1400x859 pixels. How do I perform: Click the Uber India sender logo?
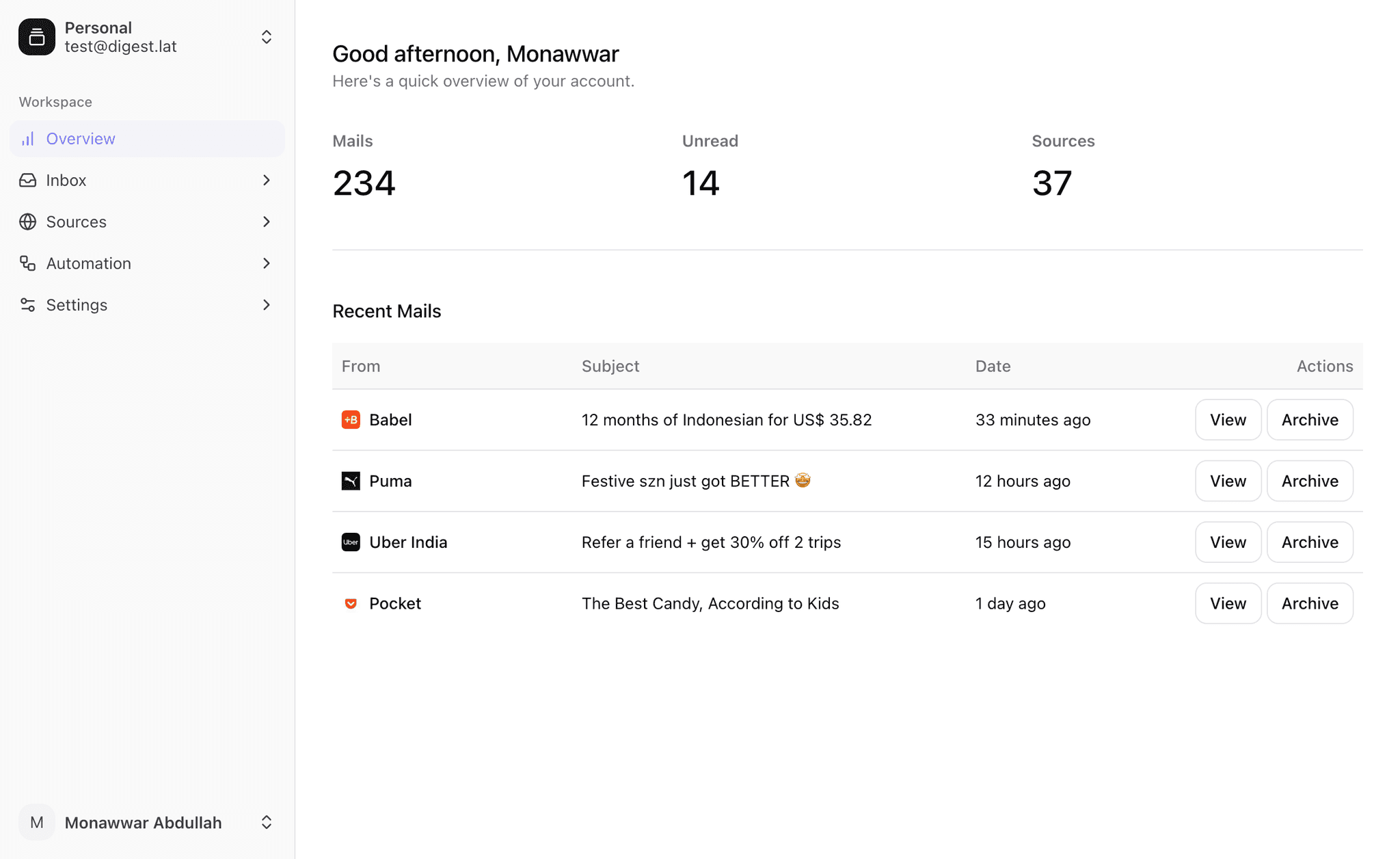point(351,542)
